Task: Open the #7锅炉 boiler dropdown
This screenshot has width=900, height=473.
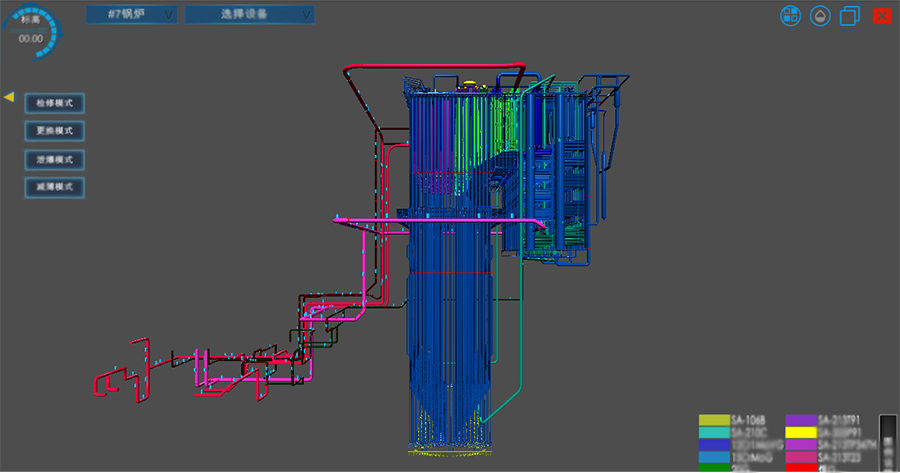Action: 131,14
